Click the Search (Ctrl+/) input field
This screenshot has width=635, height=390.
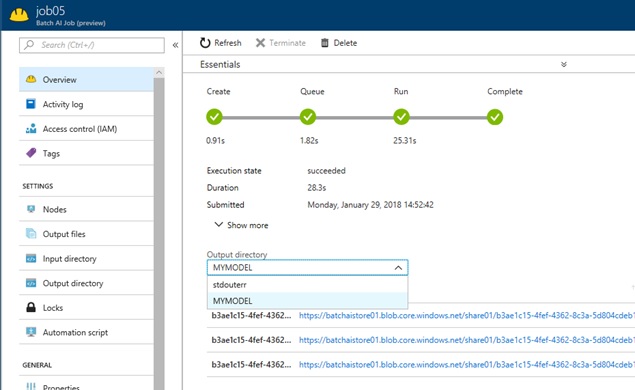point(92,45)
